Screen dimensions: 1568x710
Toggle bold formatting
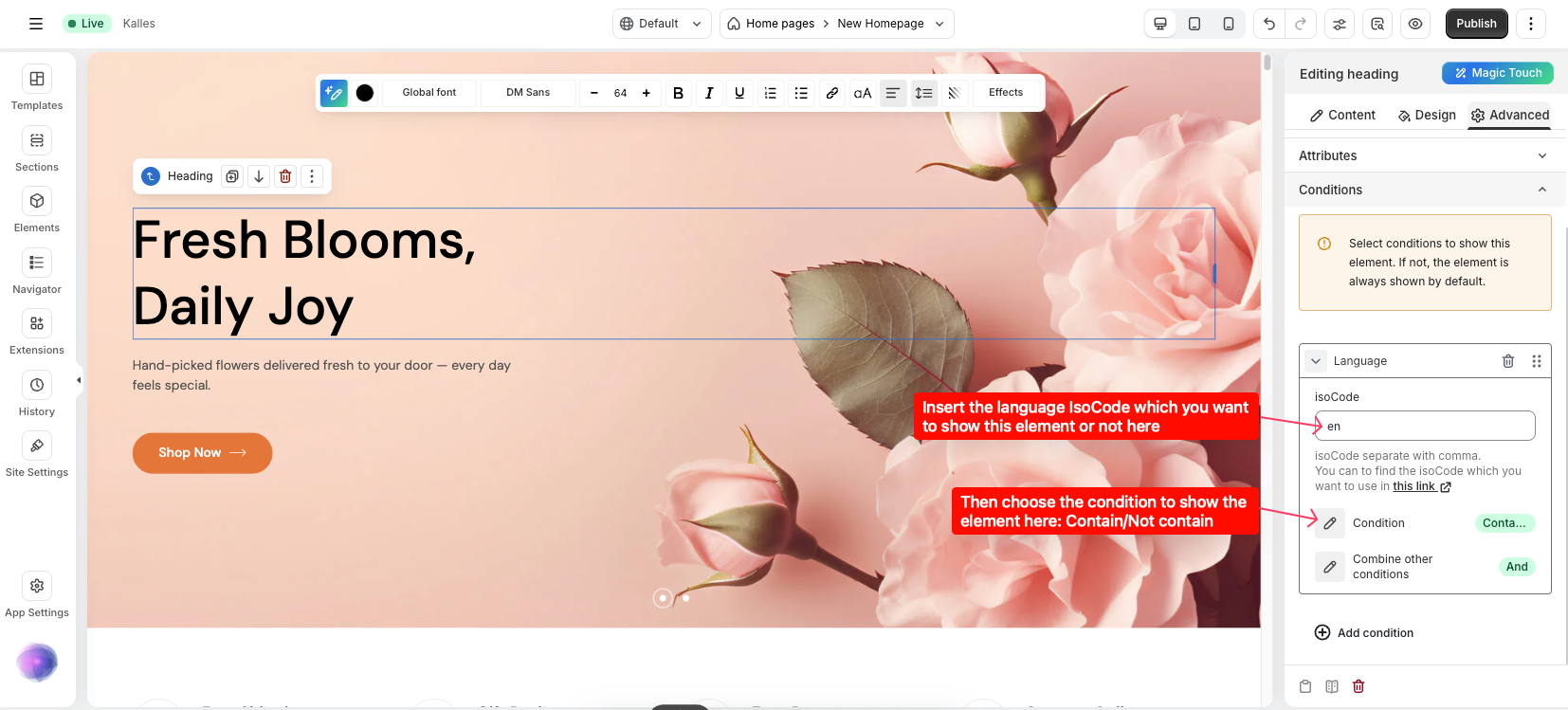[x=678, y=93]
